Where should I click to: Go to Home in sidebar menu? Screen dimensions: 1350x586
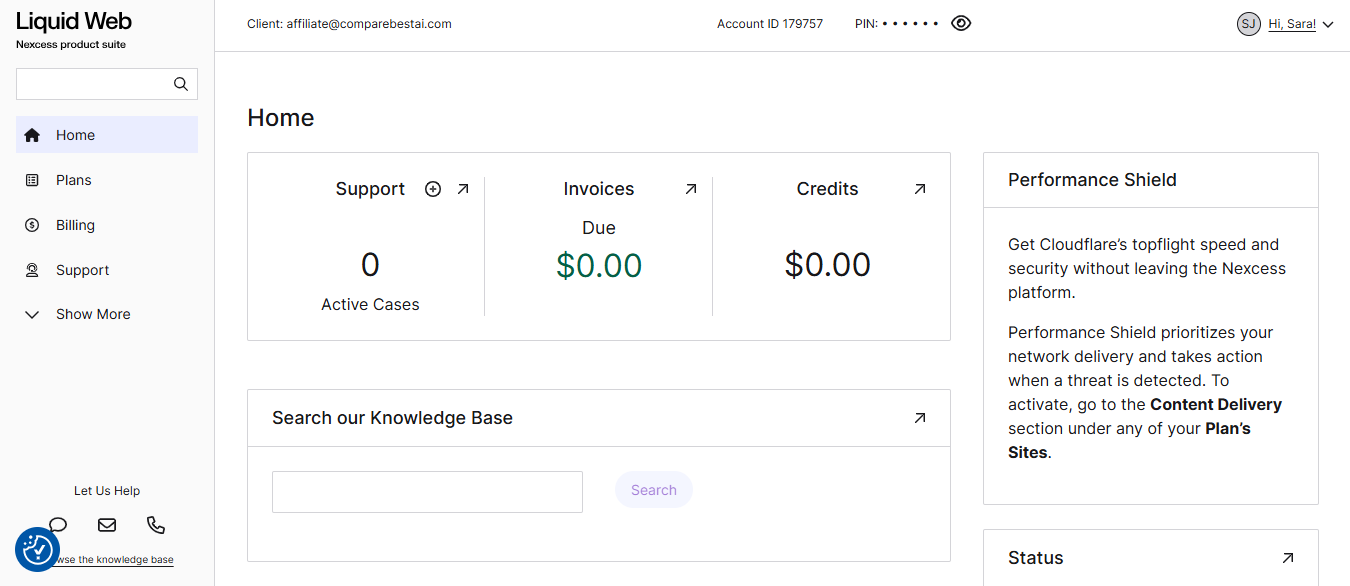107,135
